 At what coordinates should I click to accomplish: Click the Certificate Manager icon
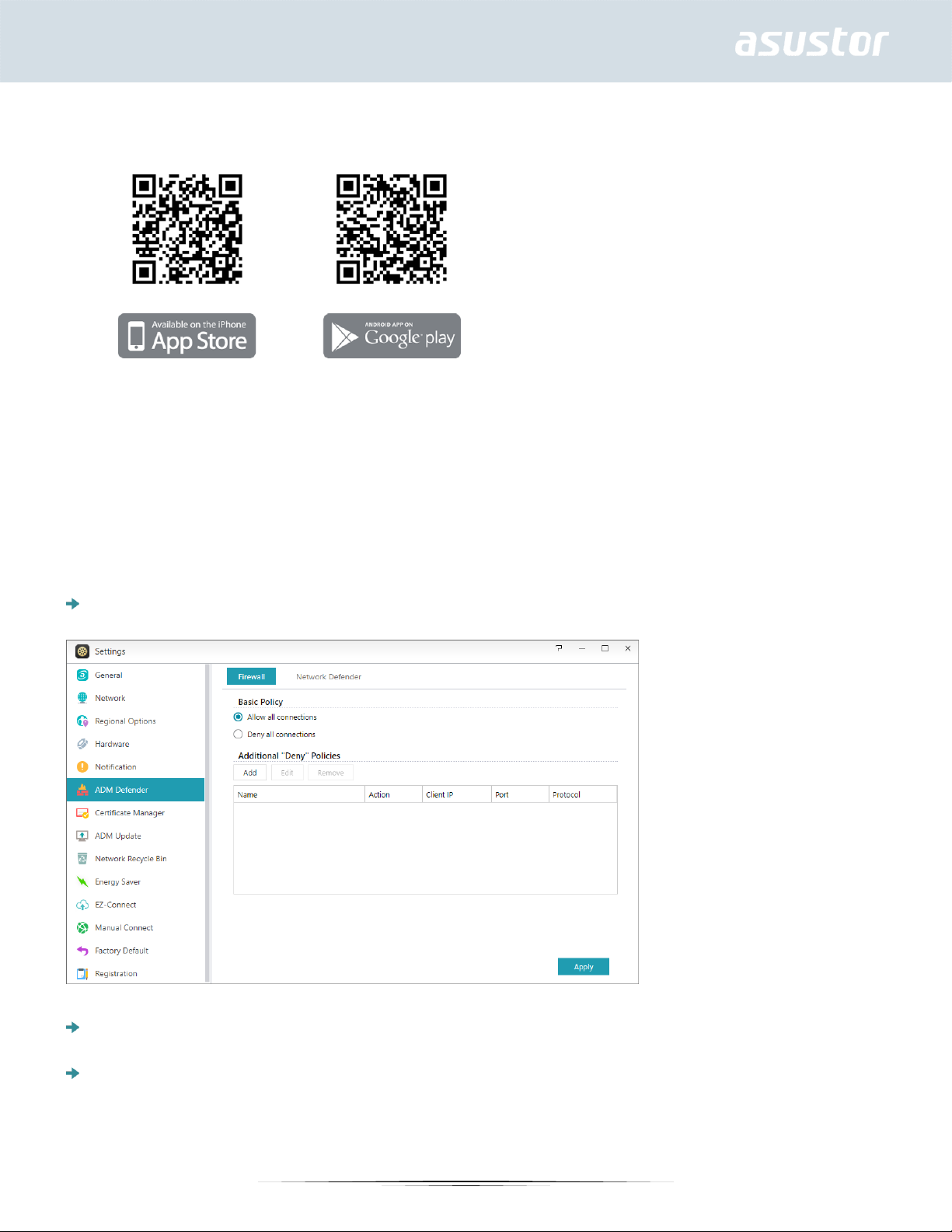click(x=82, y=812)
